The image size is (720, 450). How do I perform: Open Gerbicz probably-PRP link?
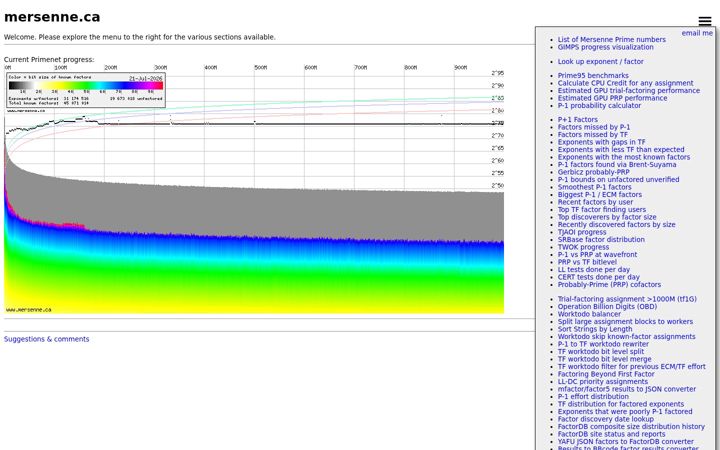(594, 172)
